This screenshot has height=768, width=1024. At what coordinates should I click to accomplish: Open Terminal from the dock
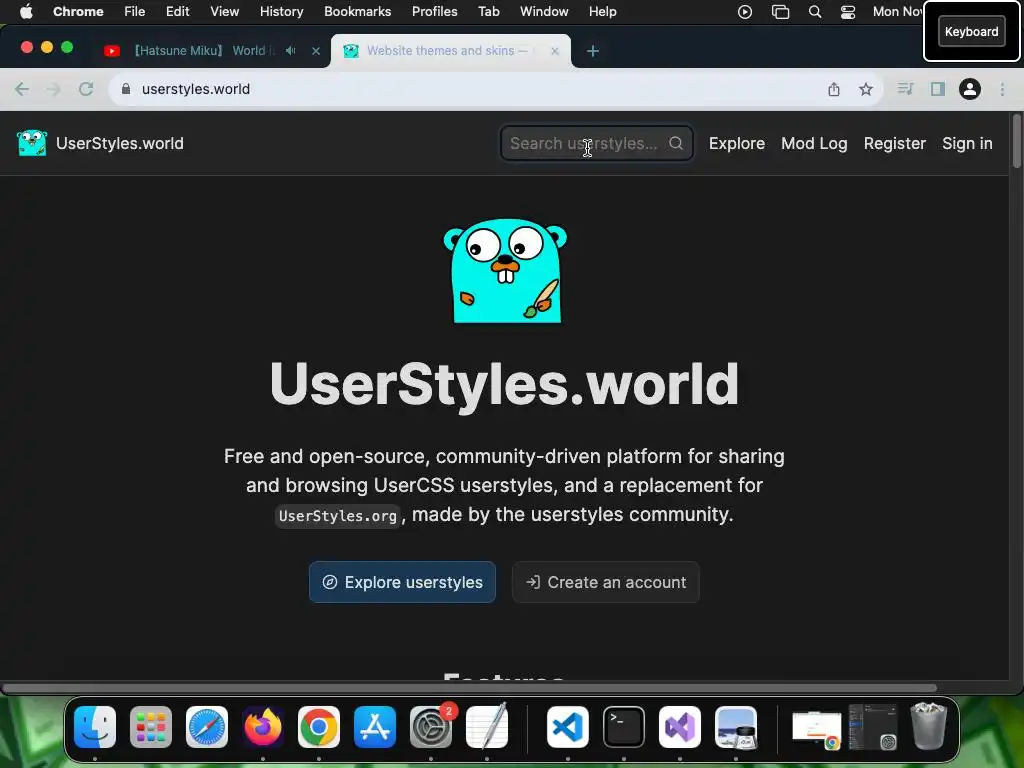(x=624, y=727)
